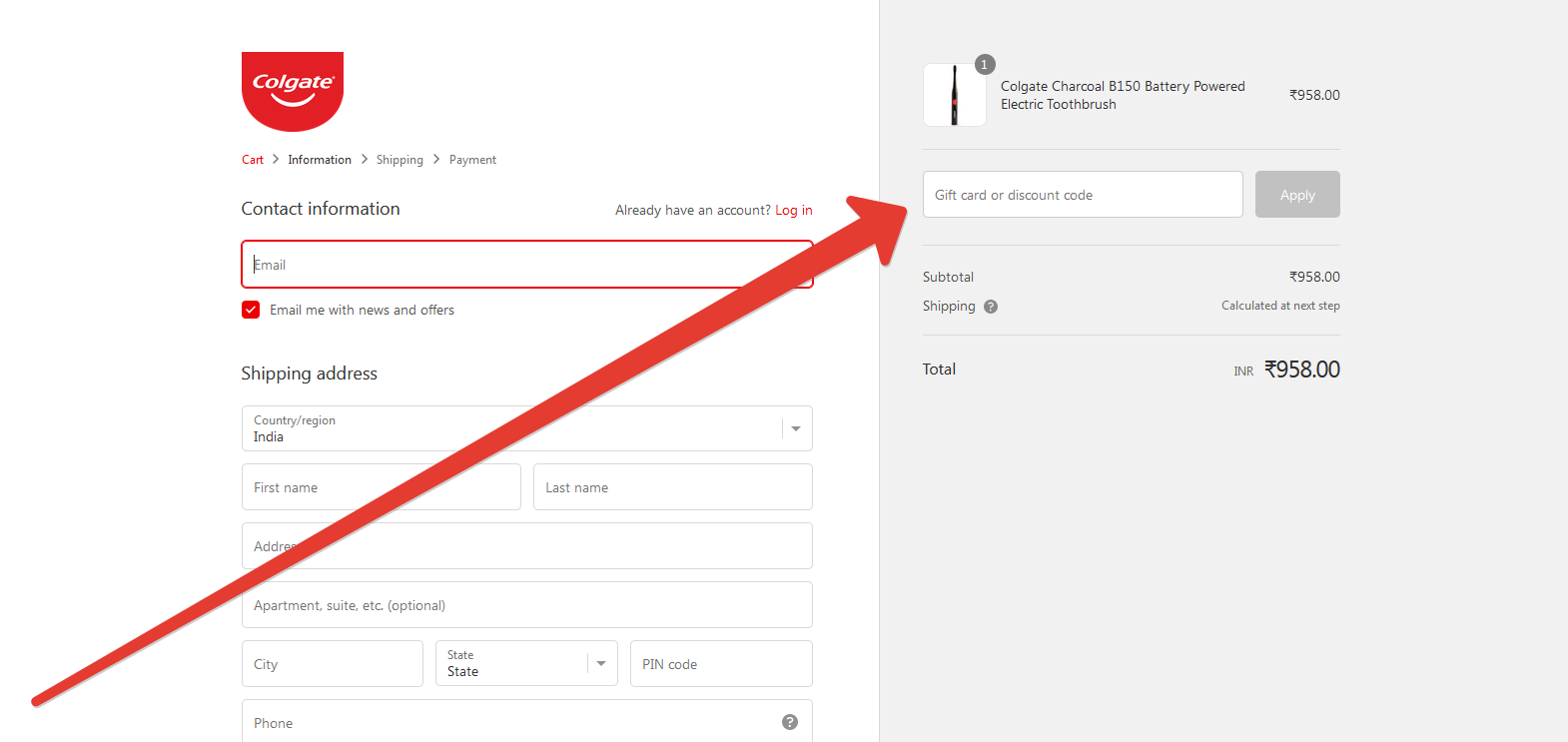Uncheck Email me with news and offers
Viewport: 1568px width, 742px height.
point(251,310)
